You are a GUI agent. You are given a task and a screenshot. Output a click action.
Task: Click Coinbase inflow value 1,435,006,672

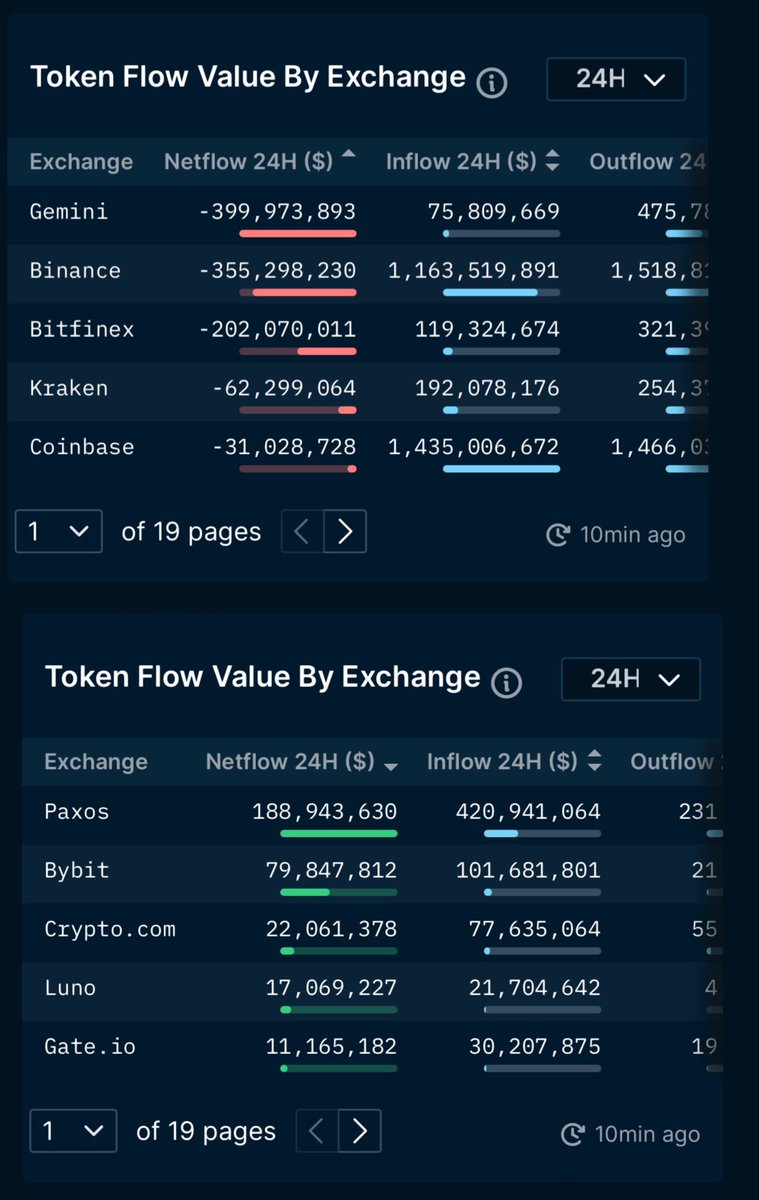click(474, 447)
